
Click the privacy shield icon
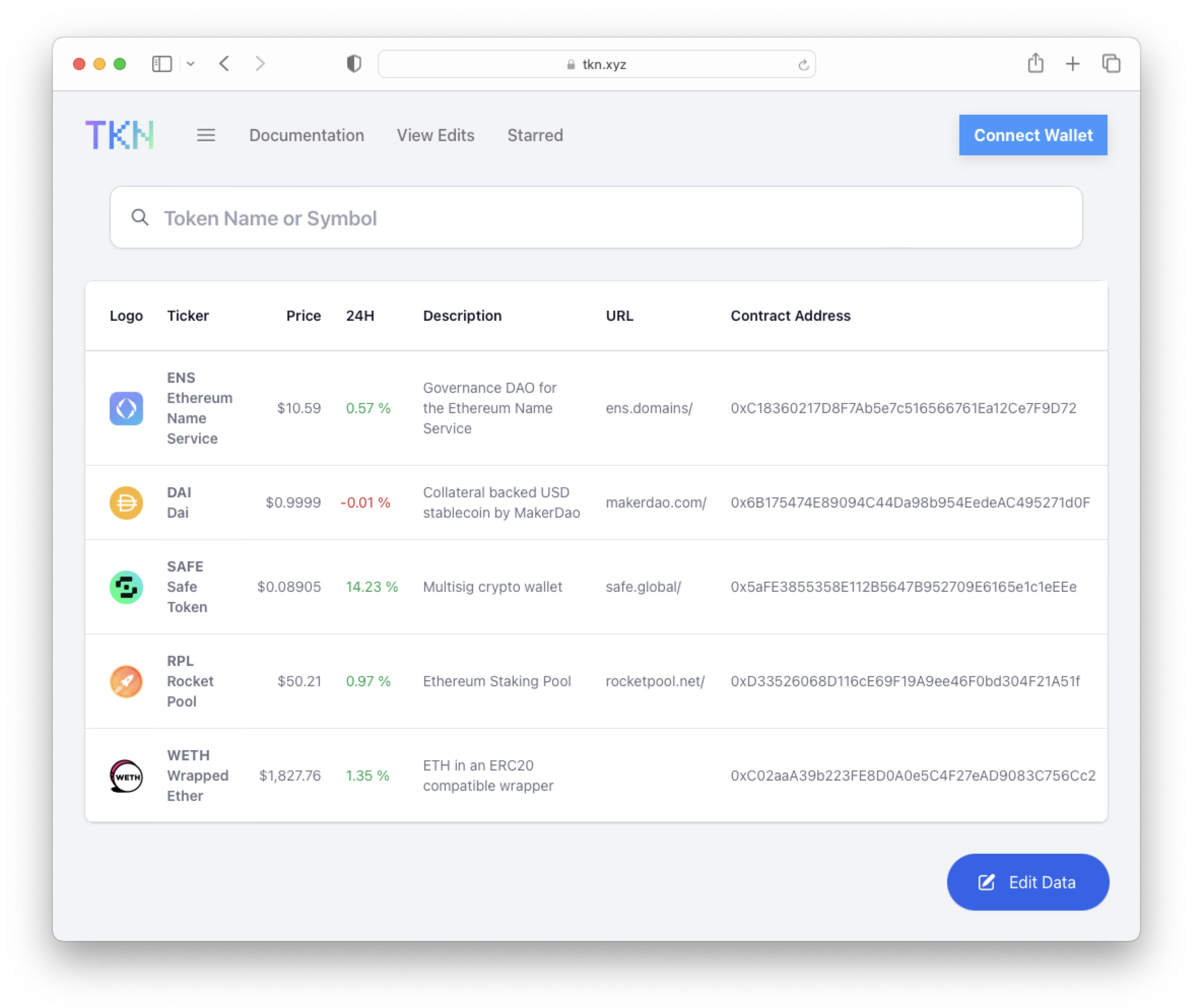pyautogui.click(x=354, y=63)
